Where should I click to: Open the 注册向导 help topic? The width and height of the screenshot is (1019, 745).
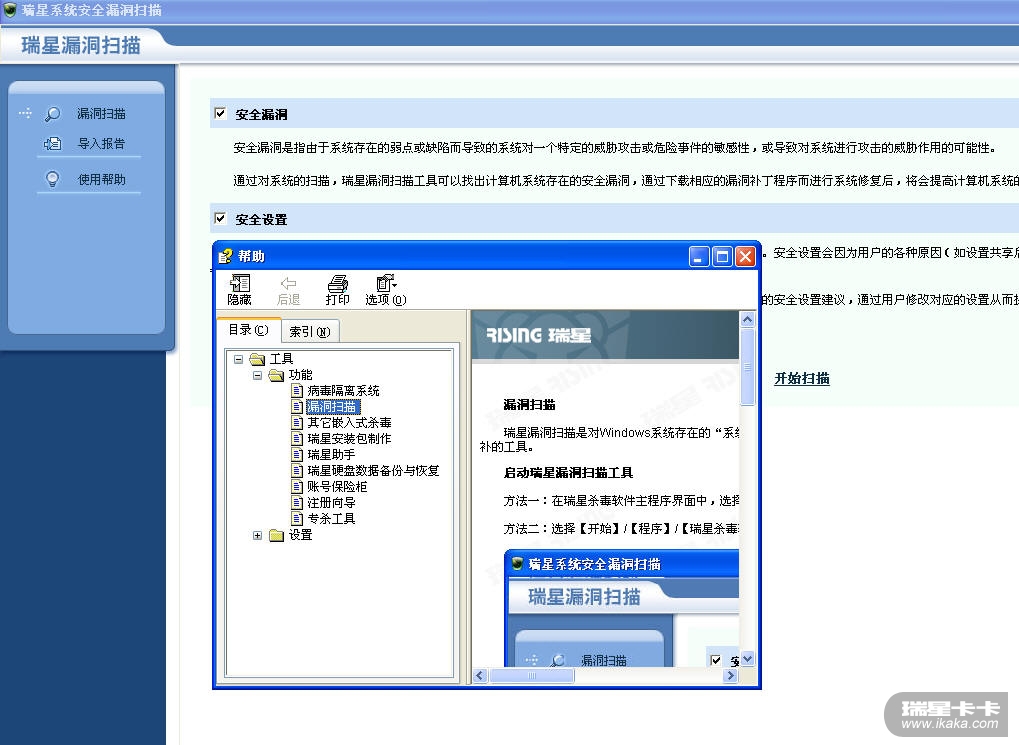331,503
